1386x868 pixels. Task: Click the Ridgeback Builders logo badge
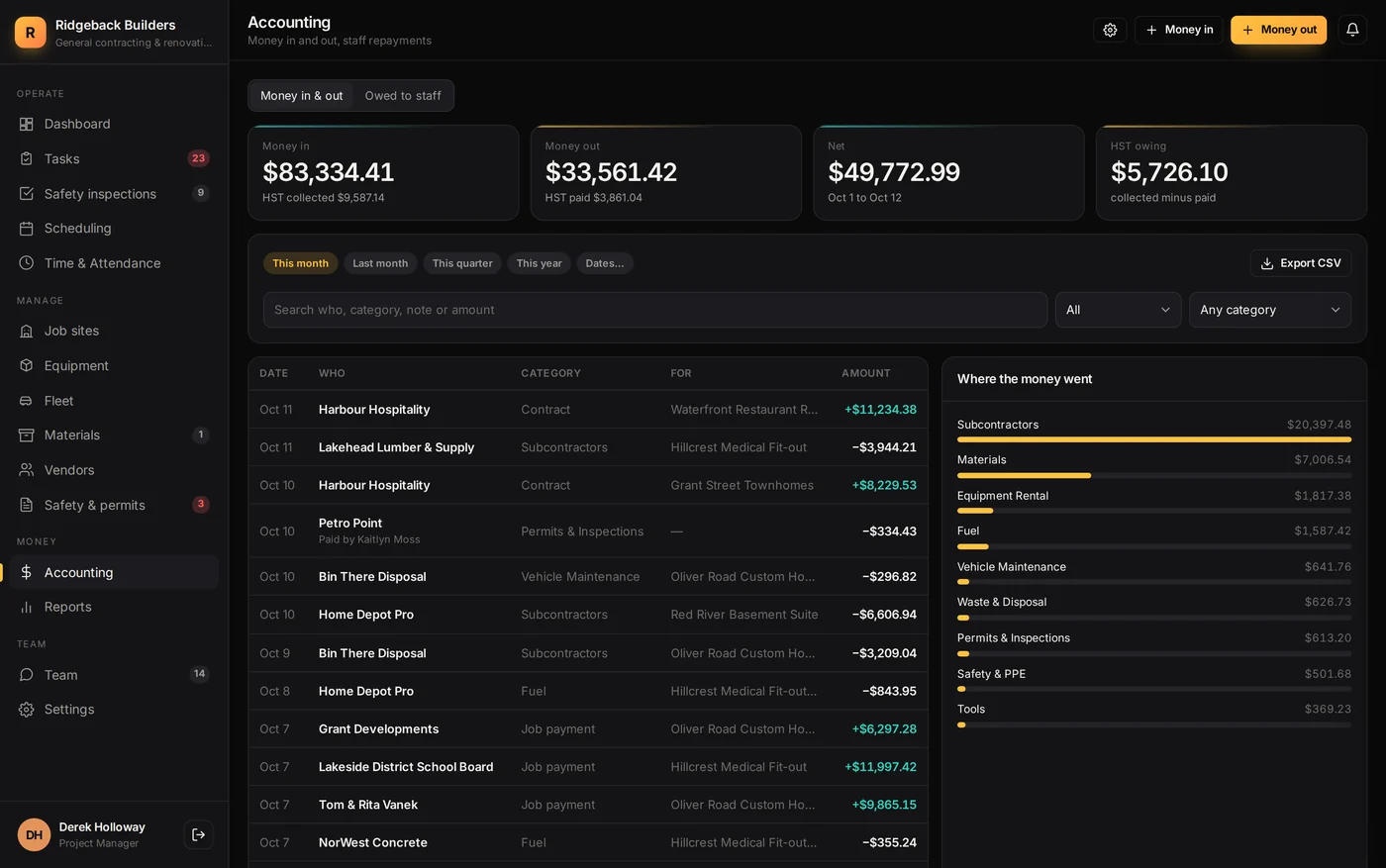(30, 33)
